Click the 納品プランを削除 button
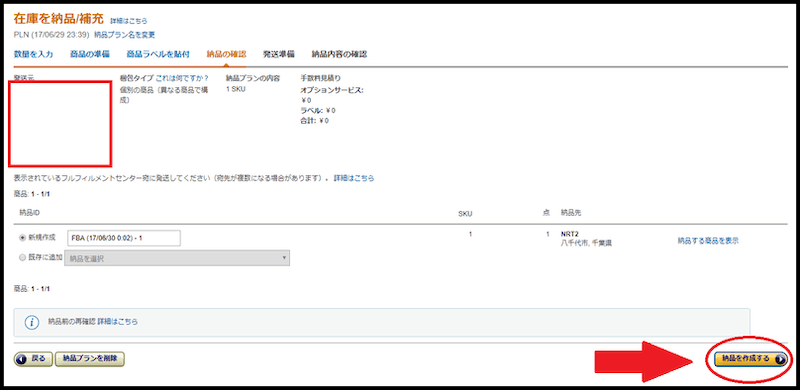The image size is (800, 390). pyautogui.click(x=90, y=359)
